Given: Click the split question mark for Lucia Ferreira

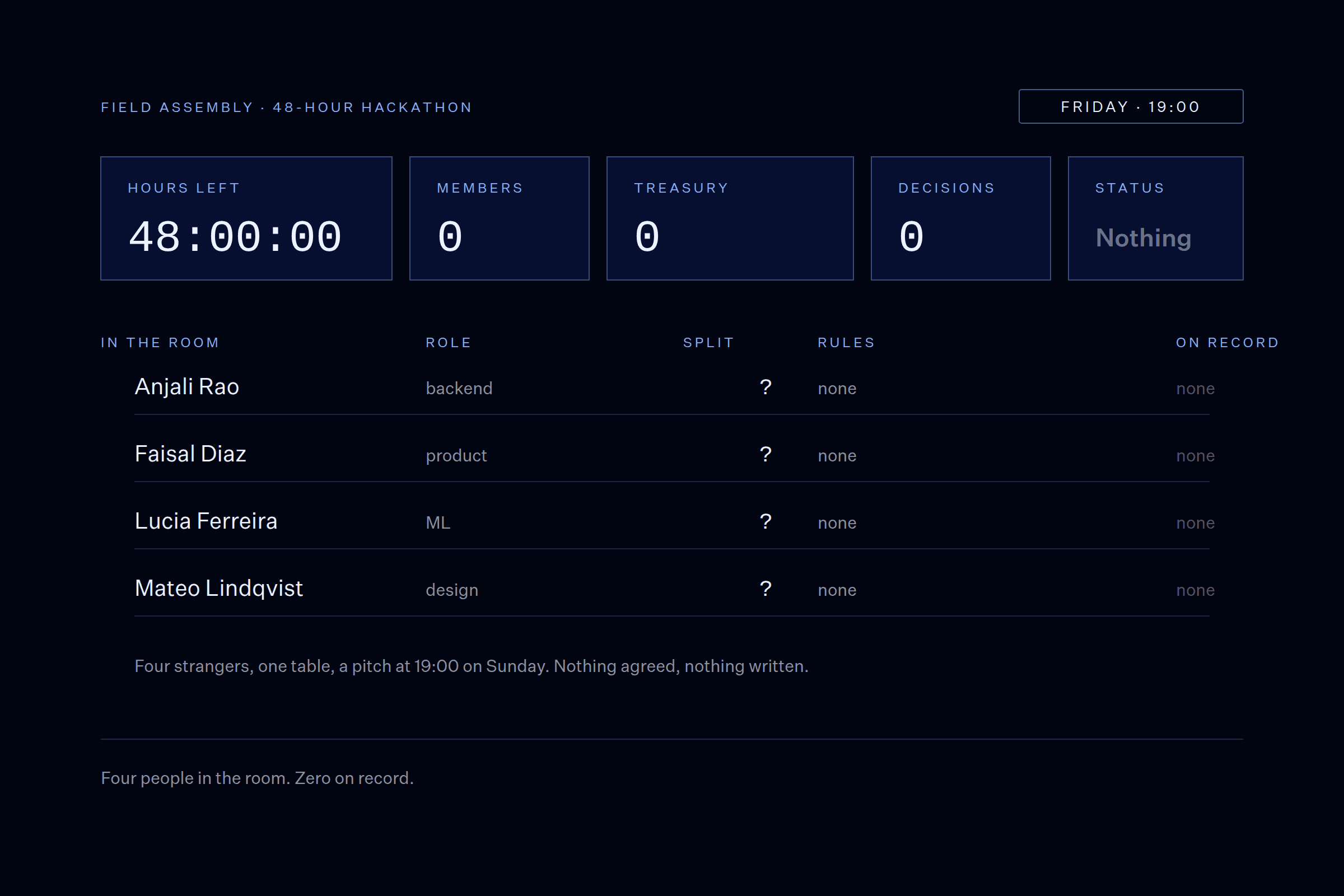Looking at the screenshot, I should (766, 522).
